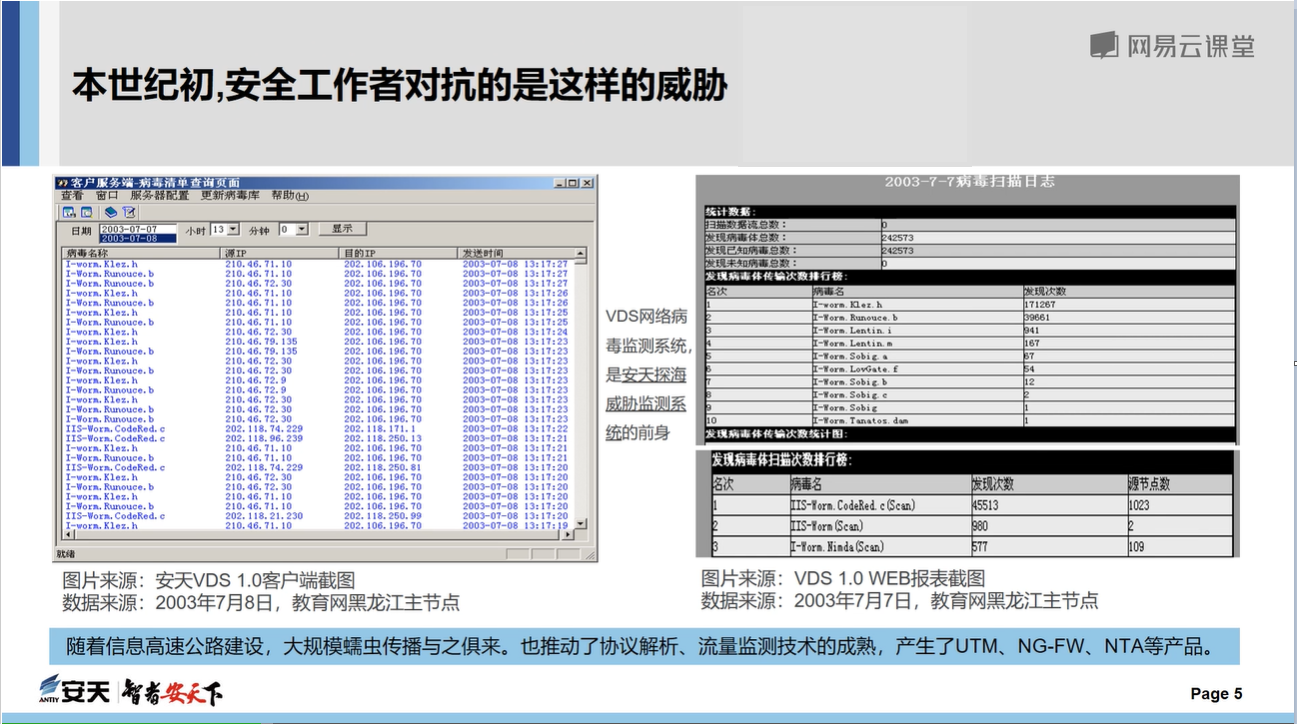
Task: Open the 小时 hour dropdown
Action: coord(233,229)
